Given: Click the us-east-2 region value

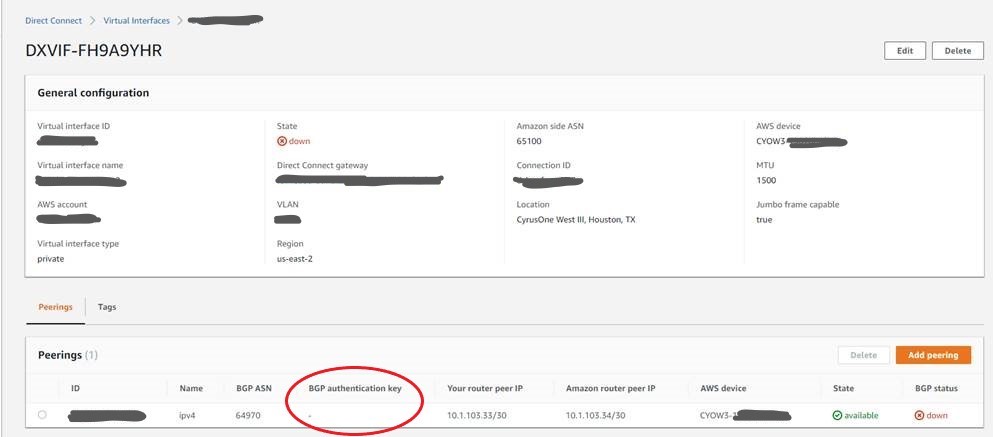Looking at the screenshot, I should point(294,258).
